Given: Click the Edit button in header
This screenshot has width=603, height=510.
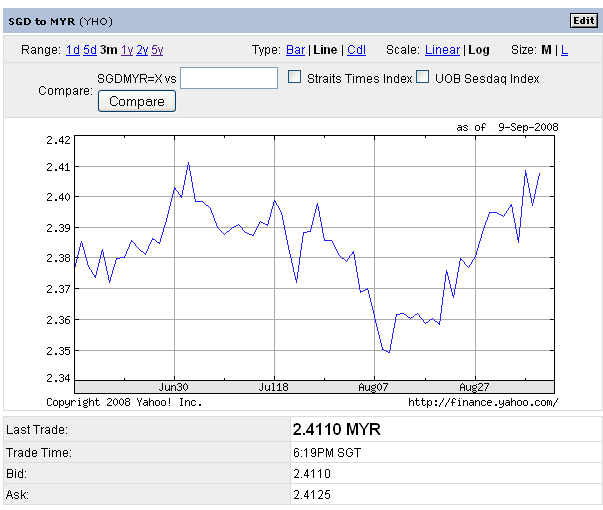Looking at the screenshot, I should [x=583, y=21].
